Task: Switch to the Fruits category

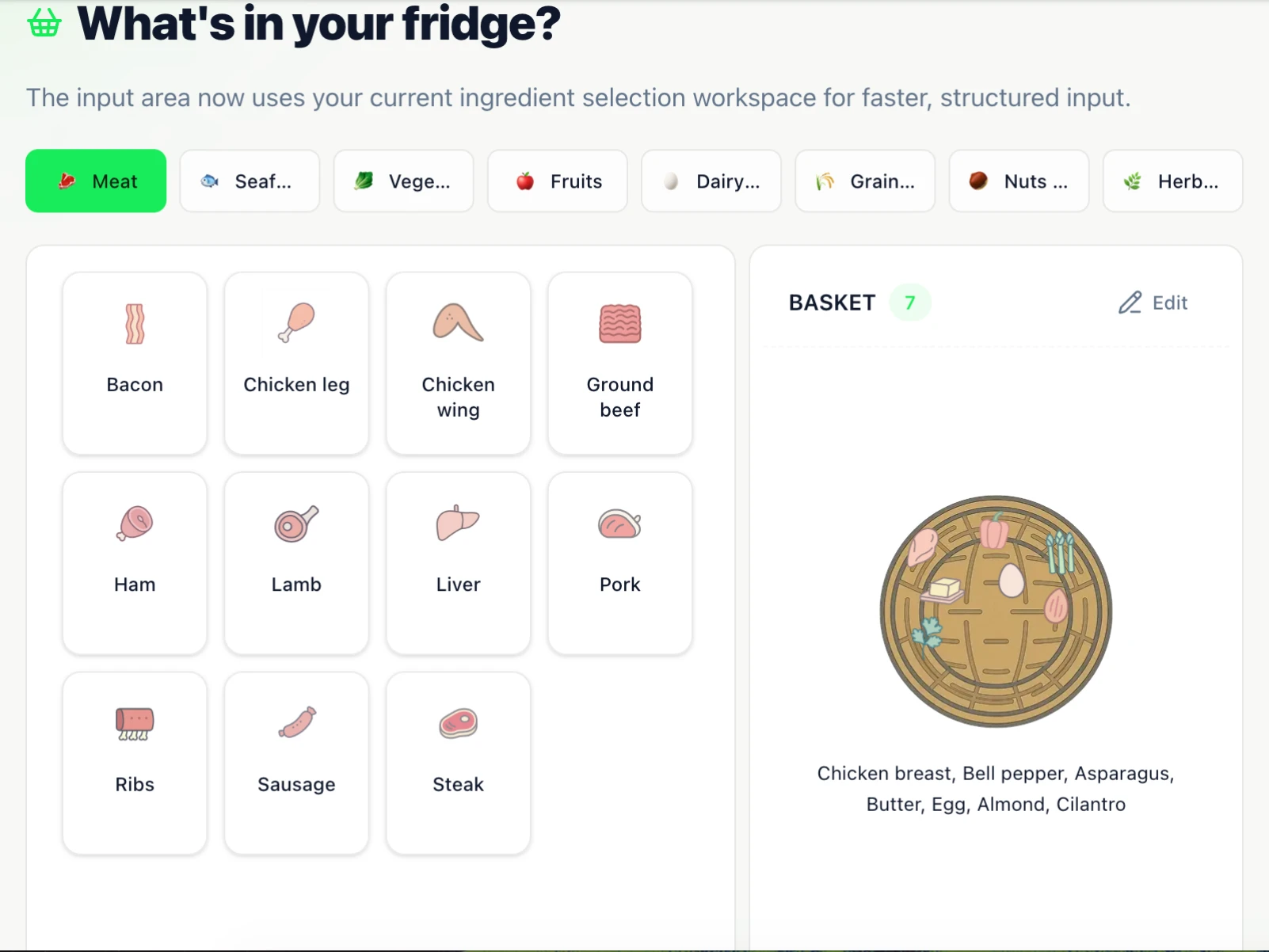Action: tap(558, 181)
